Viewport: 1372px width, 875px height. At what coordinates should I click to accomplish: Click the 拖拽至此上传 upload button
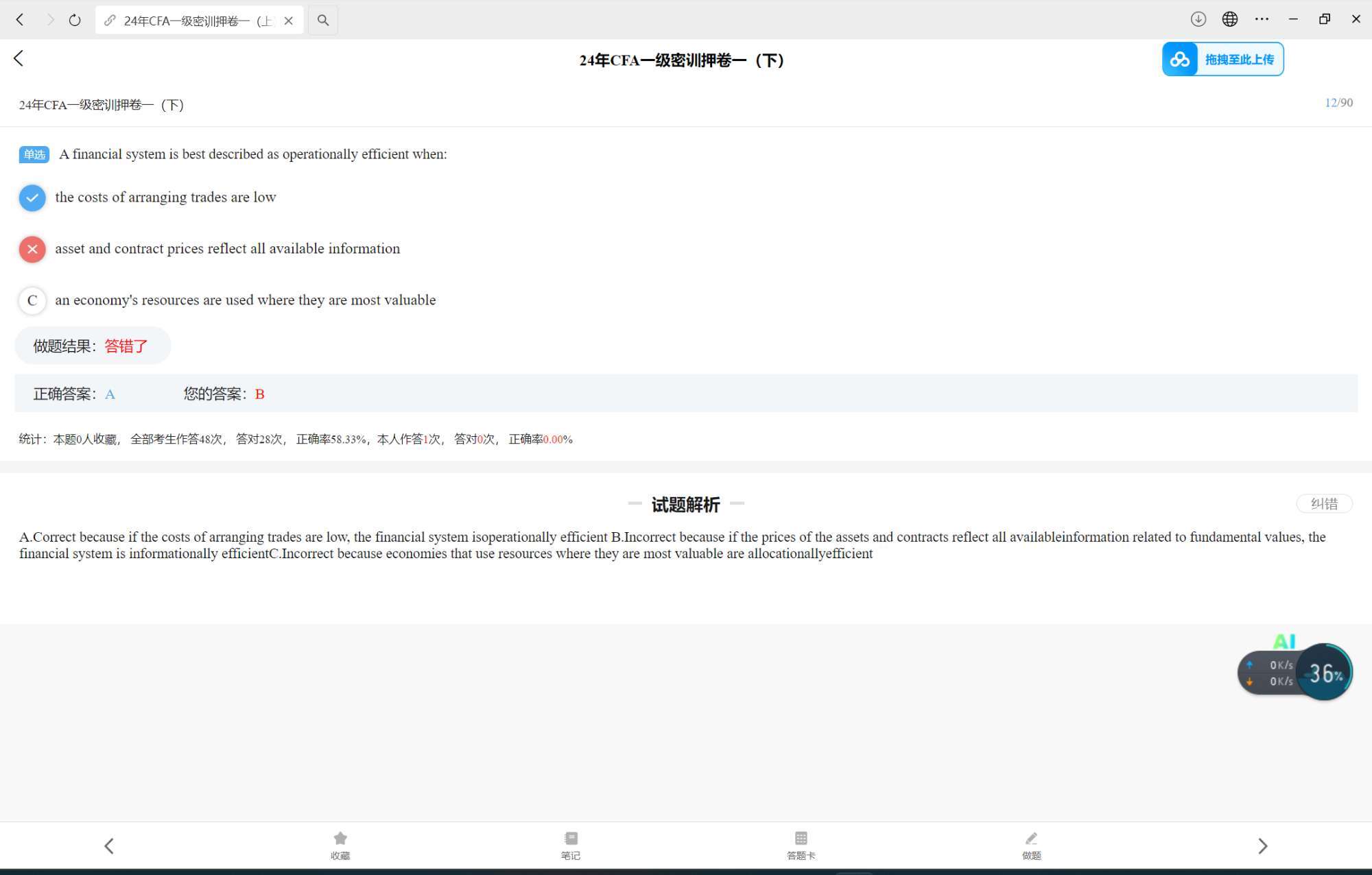pos(1222,60)
